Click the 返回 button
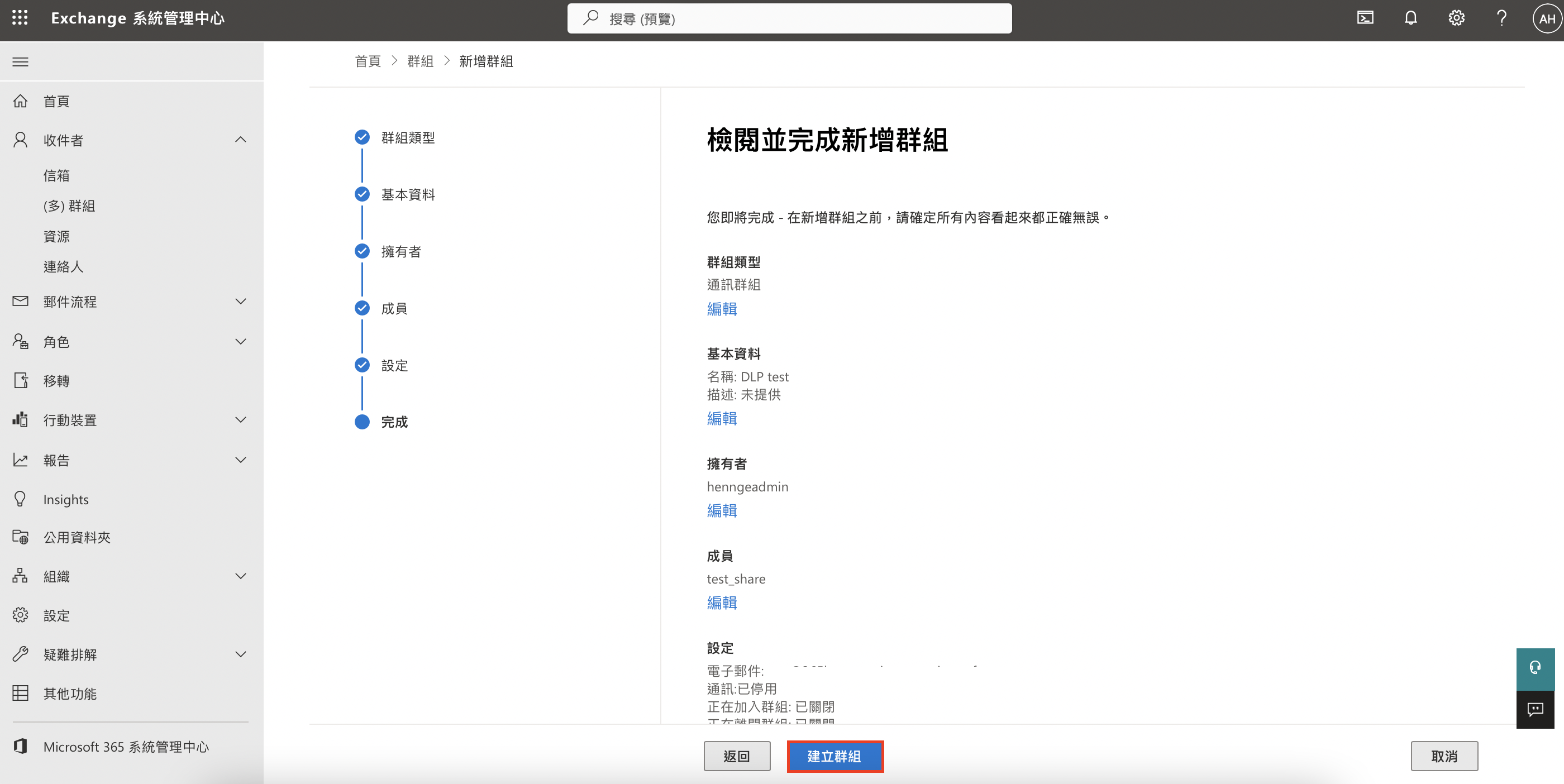Screen dimensions: 1564x784 pos(736,756)
